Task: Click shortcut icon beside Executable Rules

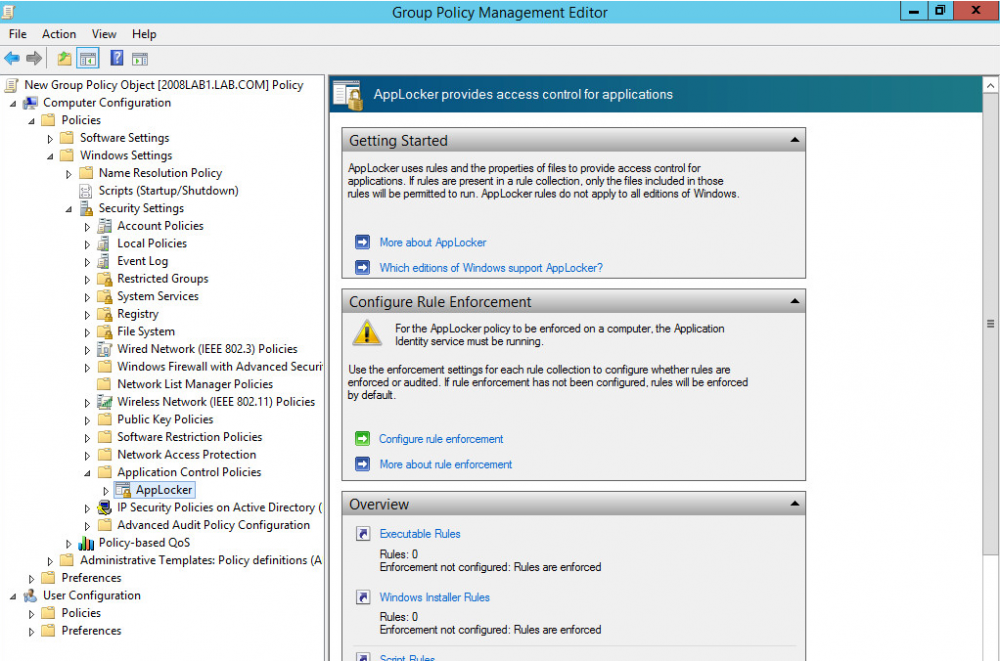Action: [363, 533]
